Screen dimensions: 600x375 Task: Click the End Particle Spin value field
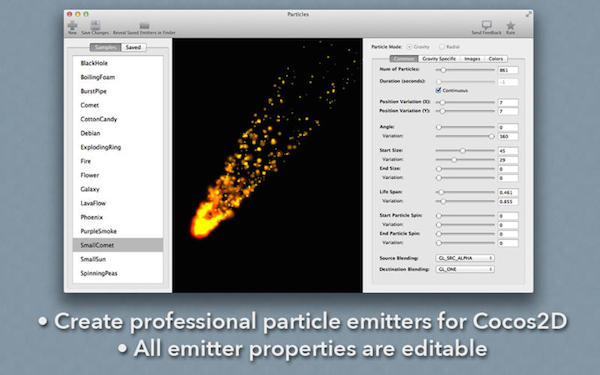pos(508,234)
